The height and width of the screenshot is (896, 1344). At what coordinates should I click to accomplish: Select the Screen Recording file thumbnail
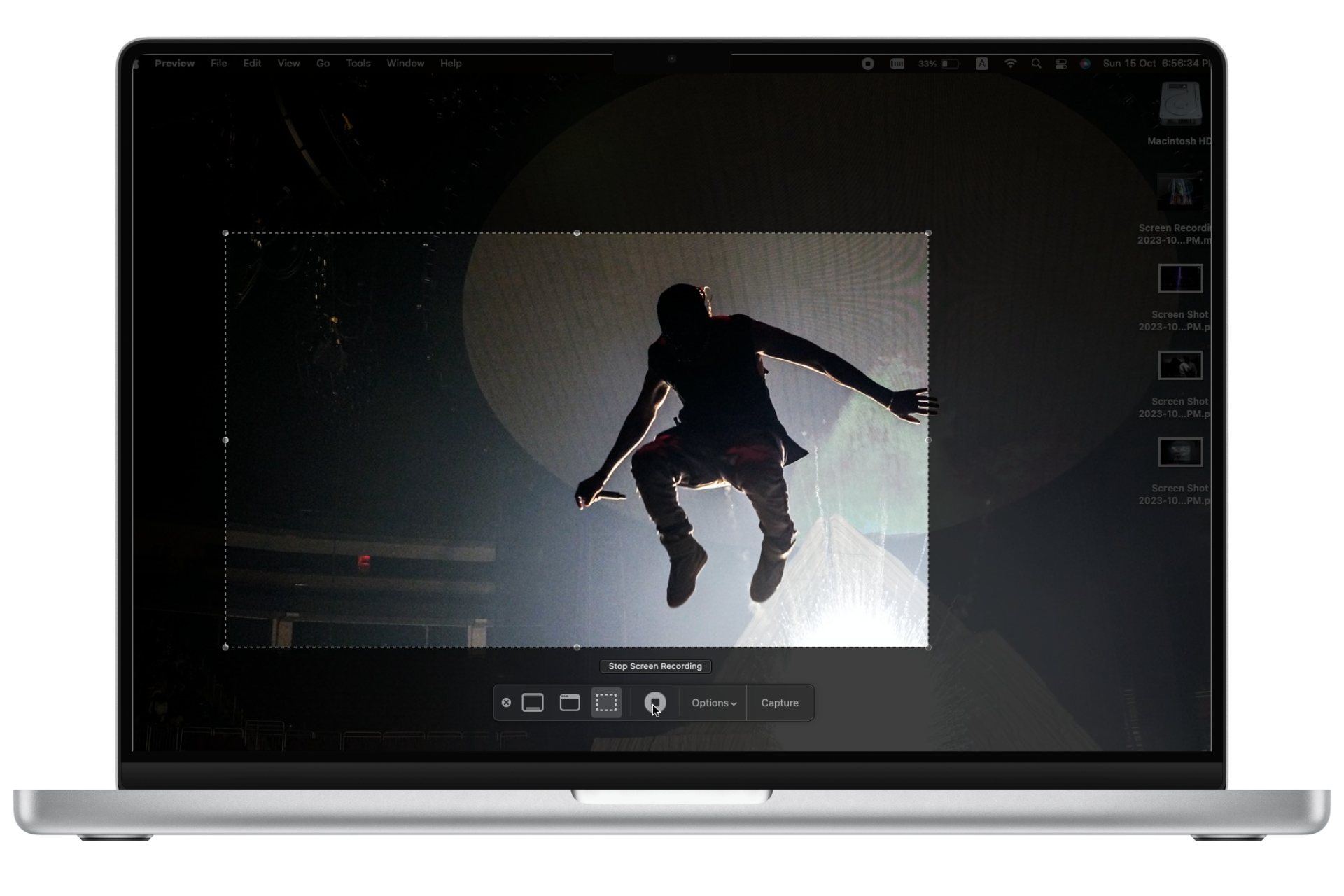pos(1180,192)
